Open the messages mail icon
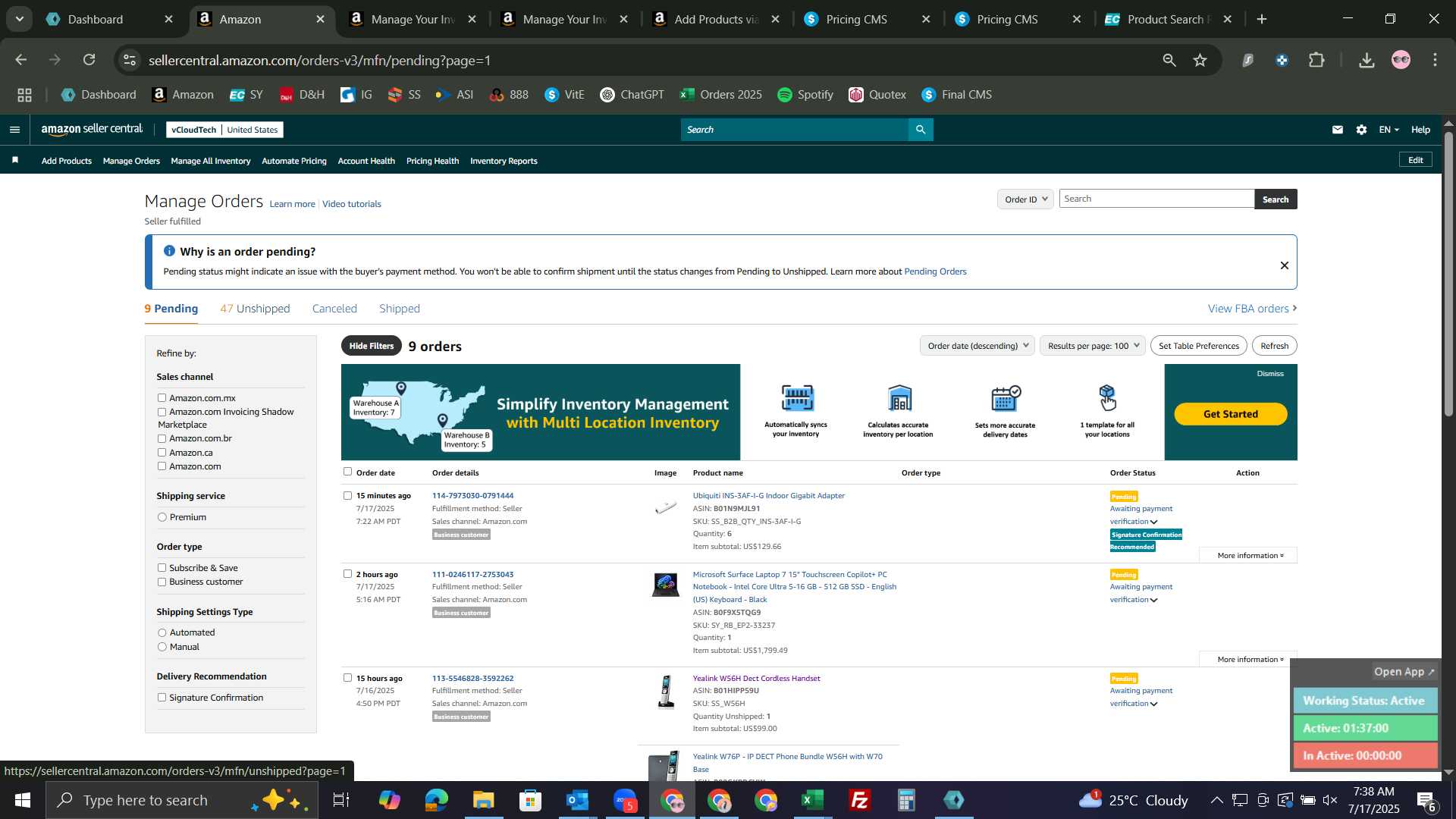 tap(1338, 130)
